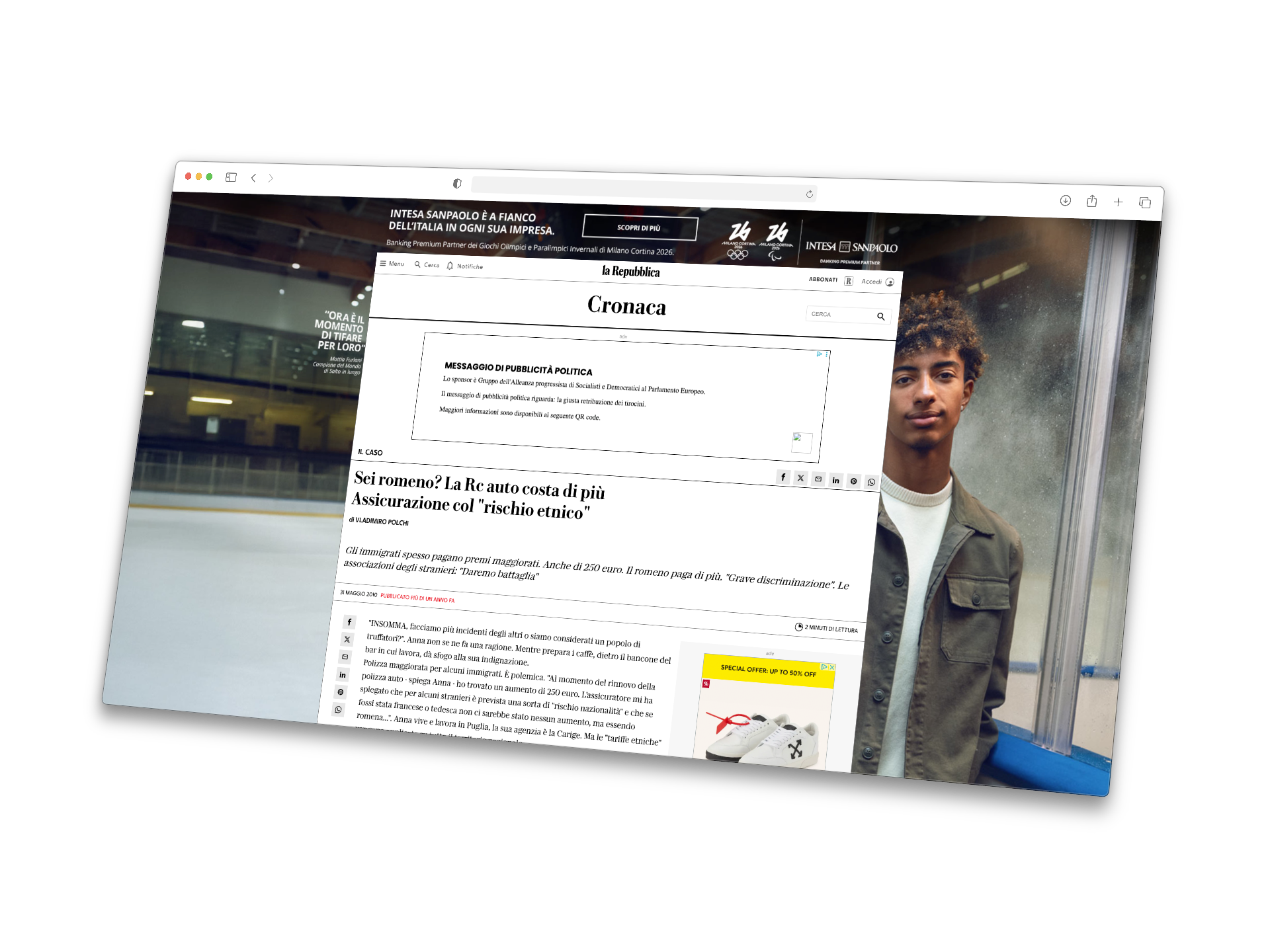Click the ABBONATI subscribe link

click(x=823, y=280)
